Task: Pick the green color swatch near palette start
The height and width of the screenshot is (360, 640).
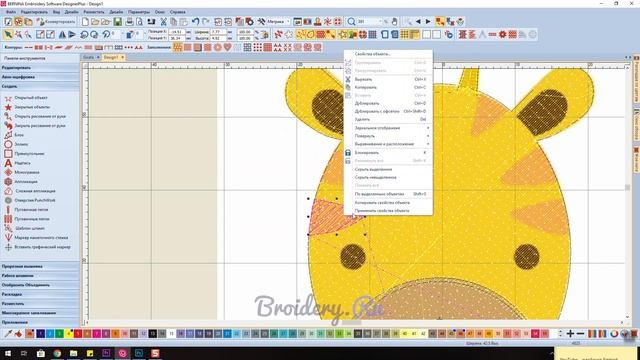Action: [59, 334]
